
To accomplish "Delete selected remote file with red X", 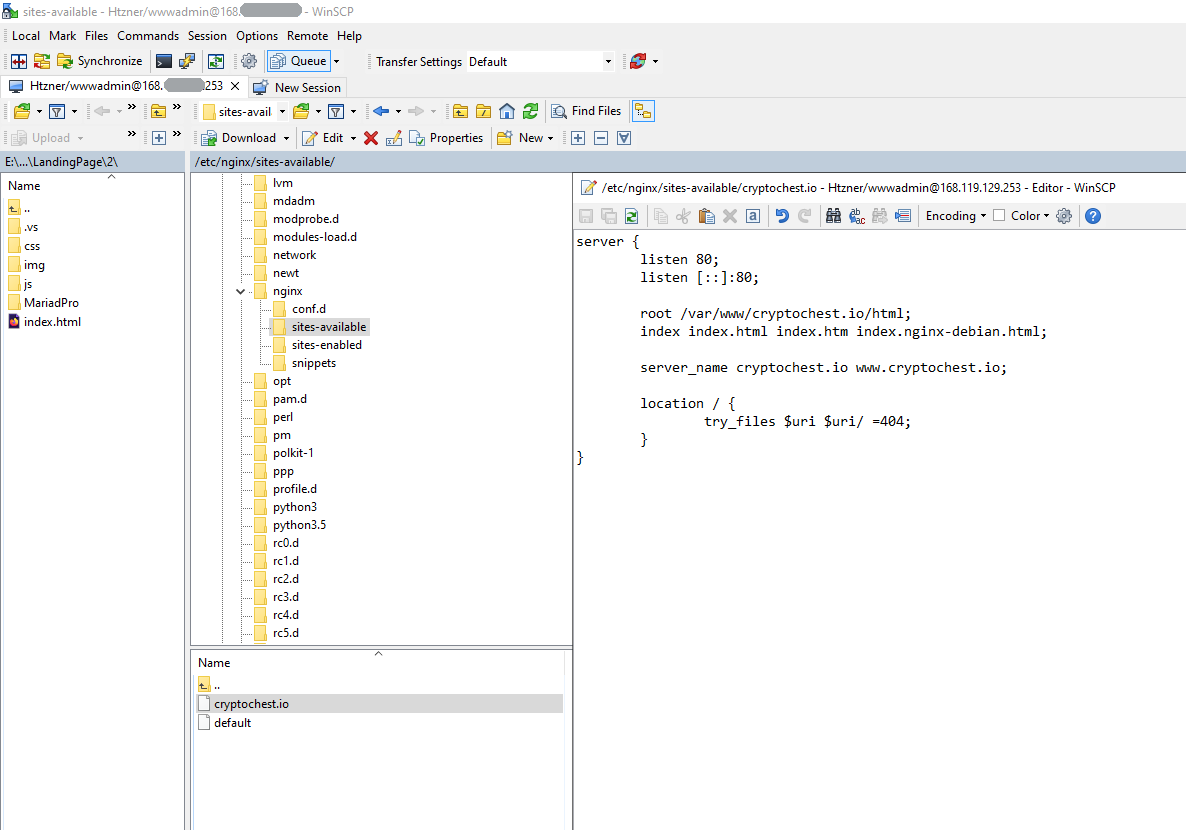I will 371,138.
